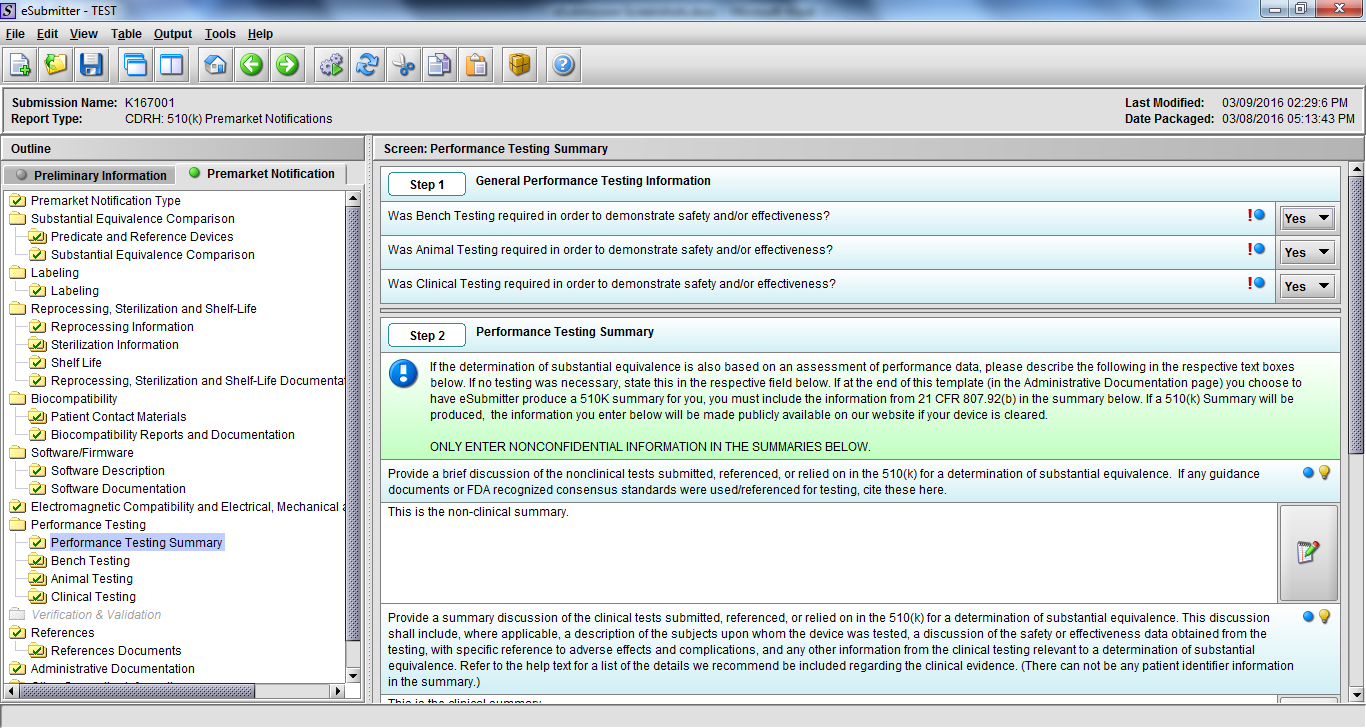Click the gears with play arrow icon
This screenshot has height=728, width=1366.
coord(331,65)
